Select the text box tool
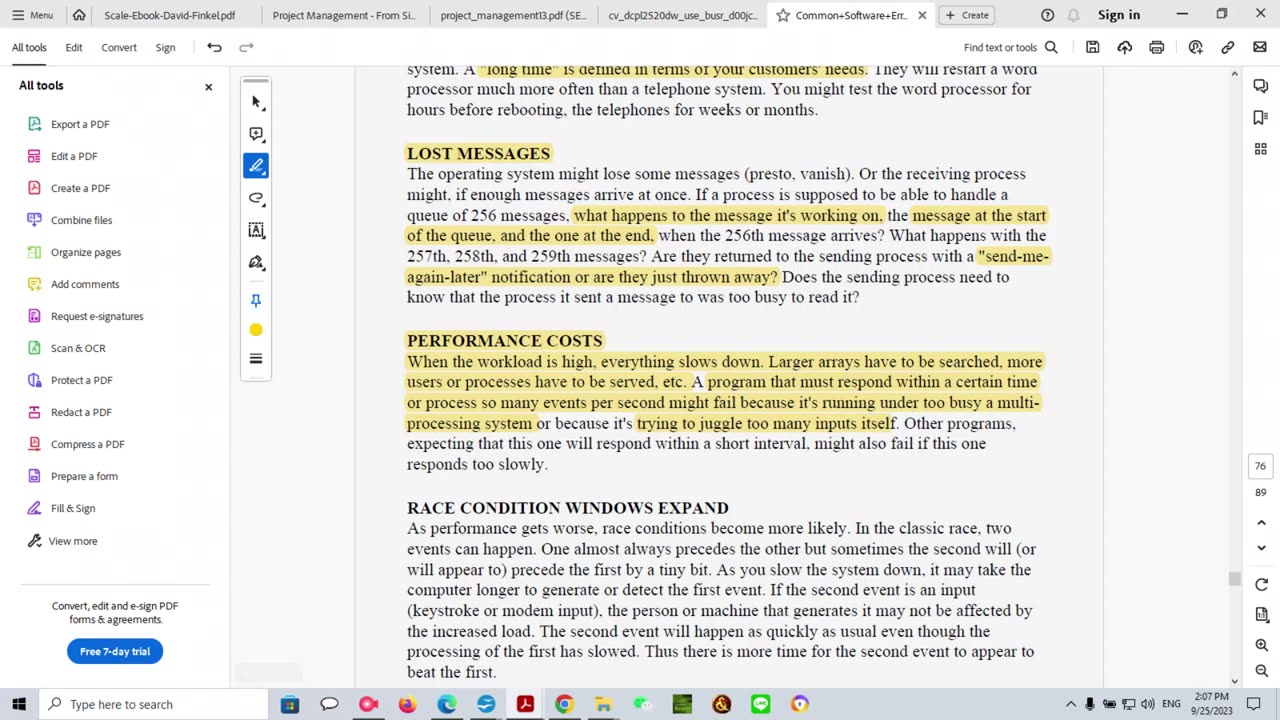The width and height of the screenshot is (1280, 720). 256,230
